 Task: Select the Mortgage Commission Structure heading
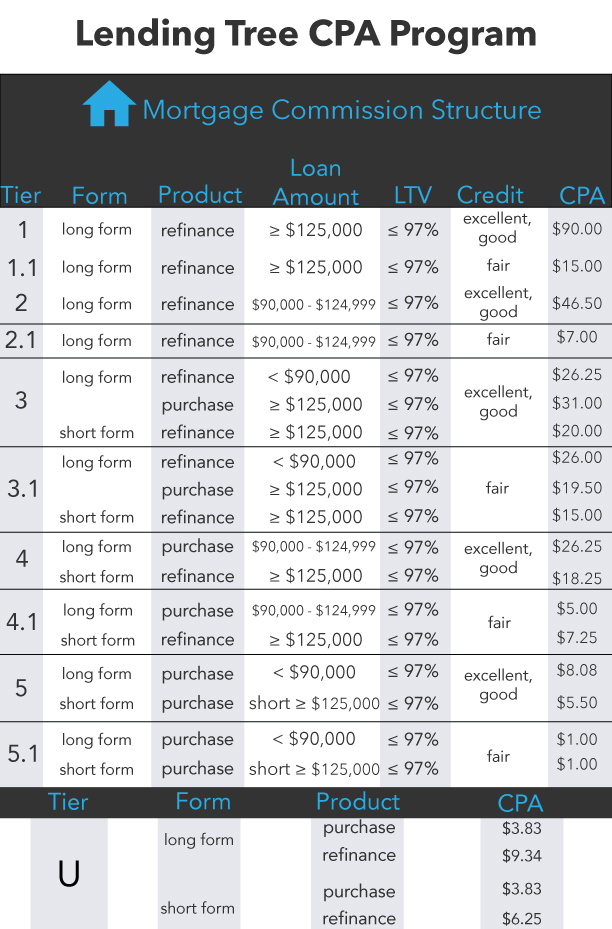click(341, 109)
